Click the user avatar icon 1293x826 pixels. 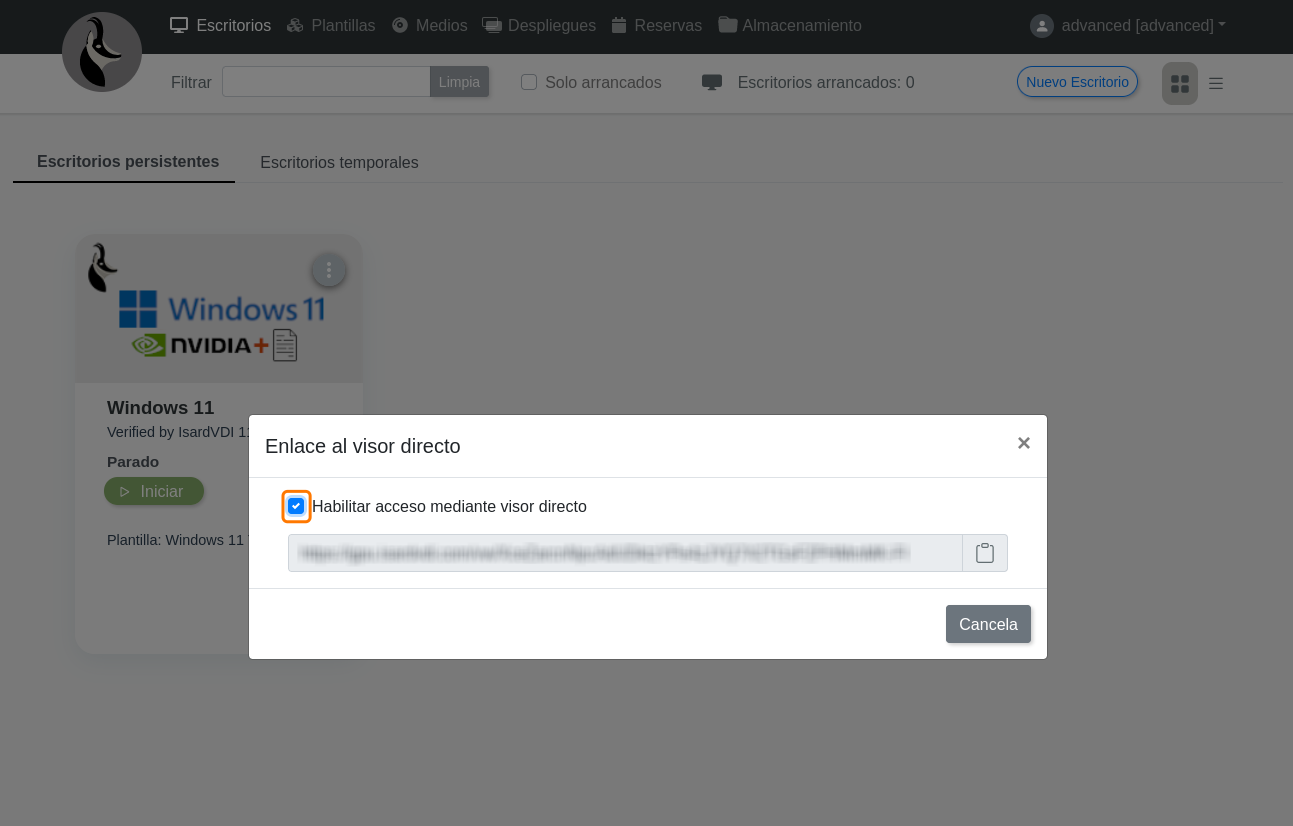[x=1041, y=26]
